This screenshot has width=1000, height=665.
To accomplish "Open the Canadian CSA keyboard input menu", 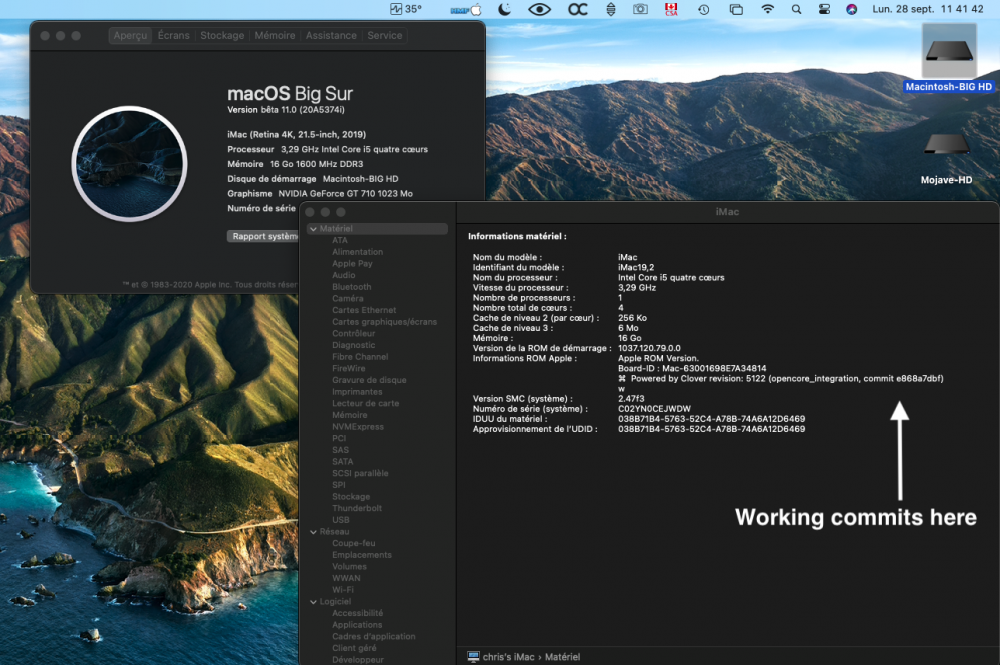I will coord(672,9).
